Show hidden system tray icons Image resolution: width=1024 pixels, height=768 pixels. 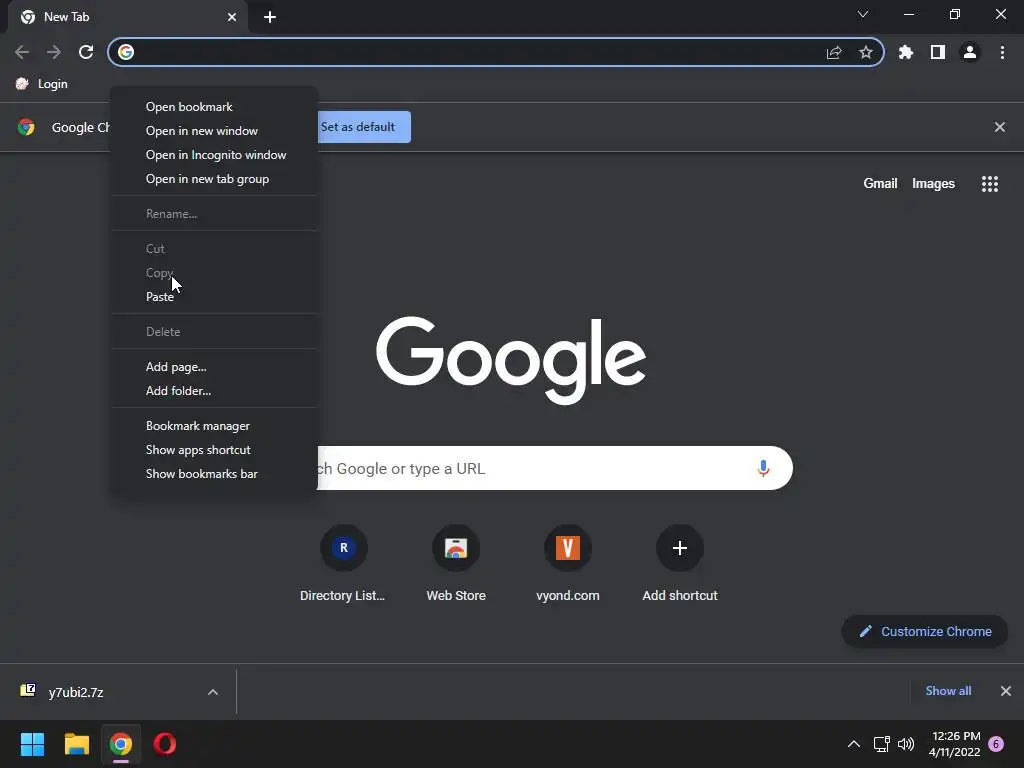(x=854, y=744)
